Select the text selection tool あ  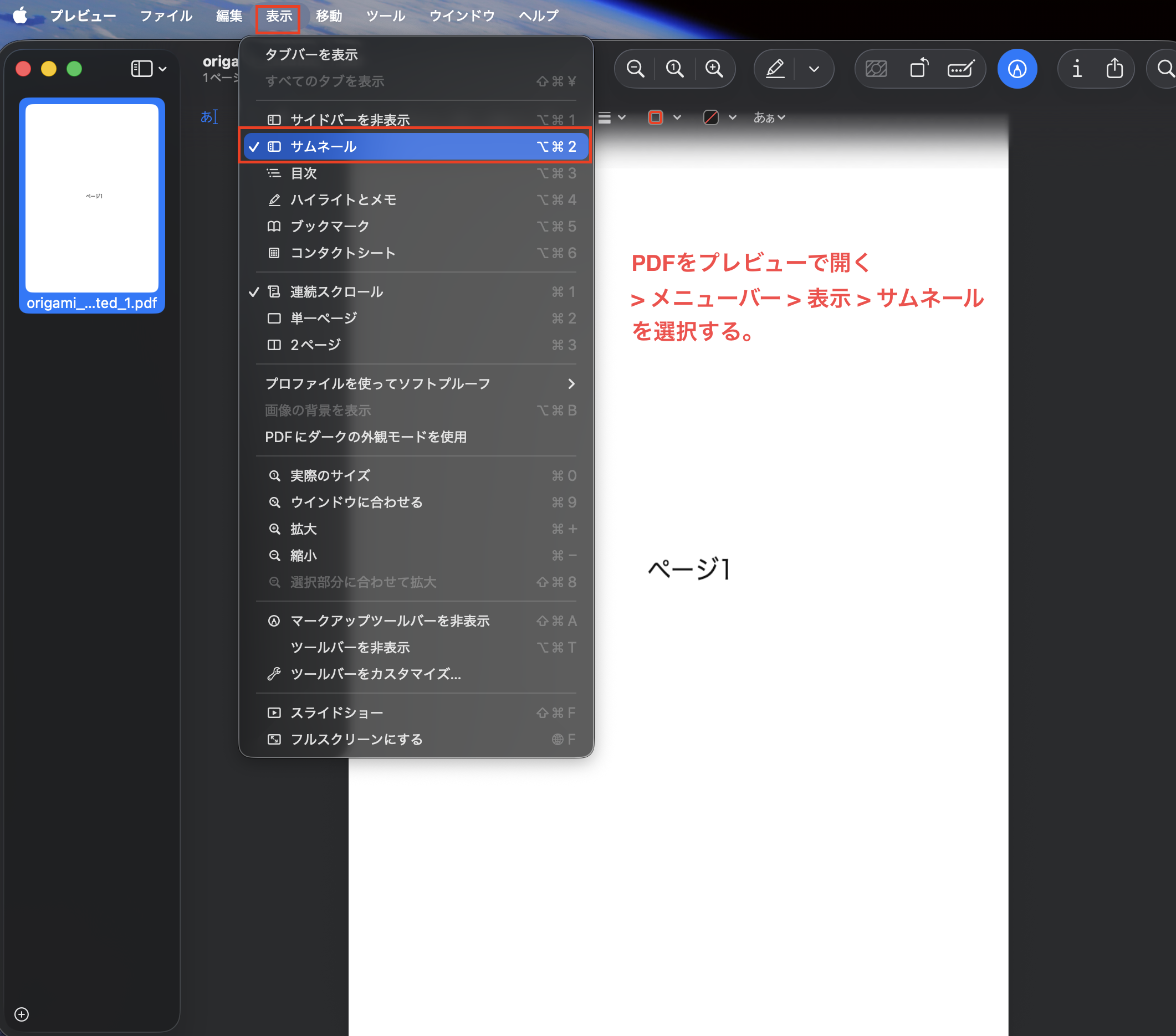click(209, 117)
